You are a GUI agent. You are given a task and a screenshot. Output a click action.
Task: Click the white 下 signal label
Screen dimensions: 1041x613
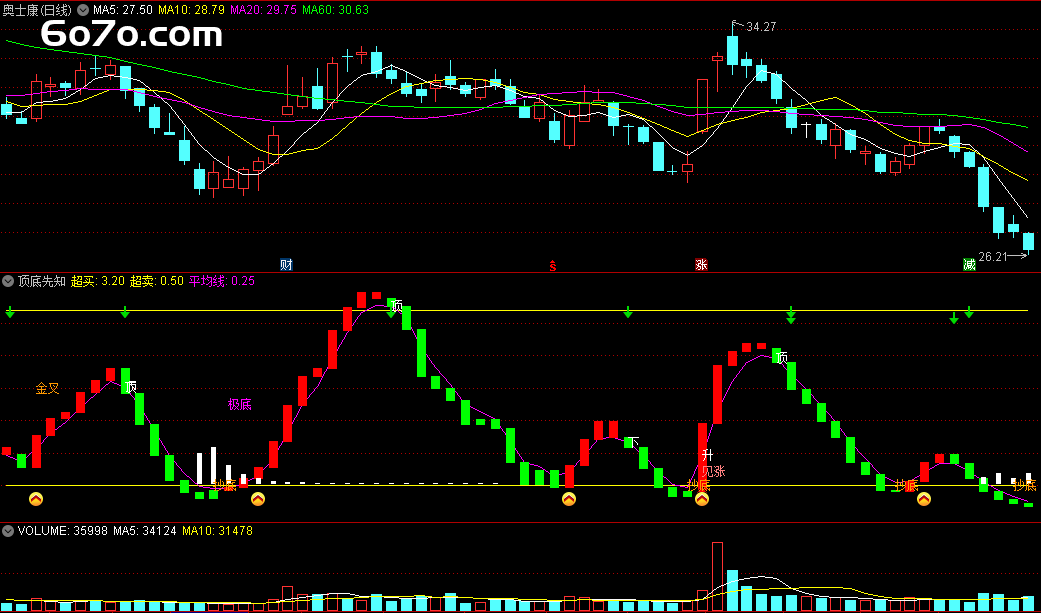tap(633, 442)
